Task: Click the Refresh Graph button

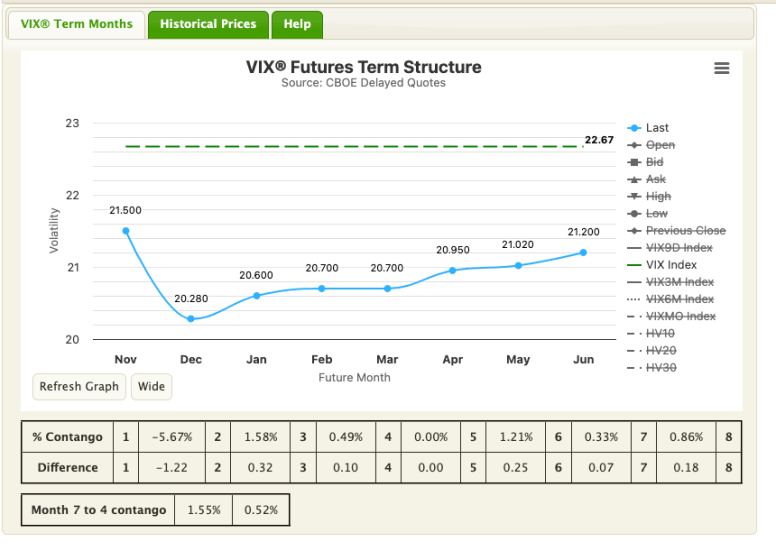Action: (x=79, y=386)
